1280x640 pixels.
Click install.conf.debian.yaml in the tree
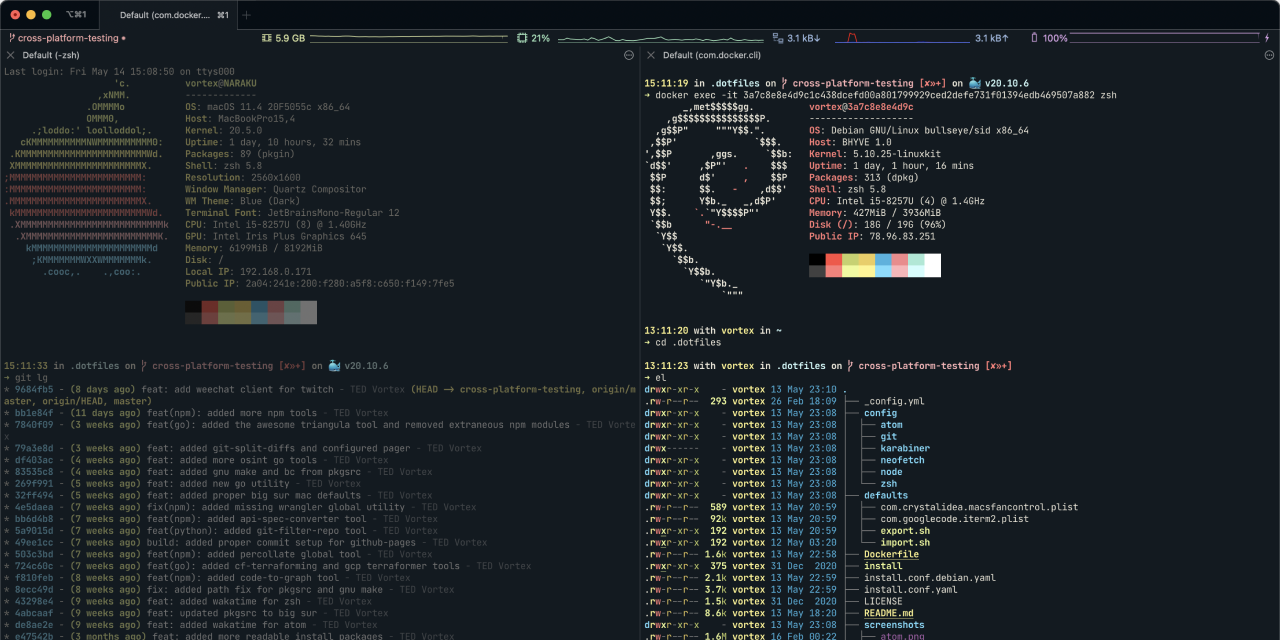(930, 578)
